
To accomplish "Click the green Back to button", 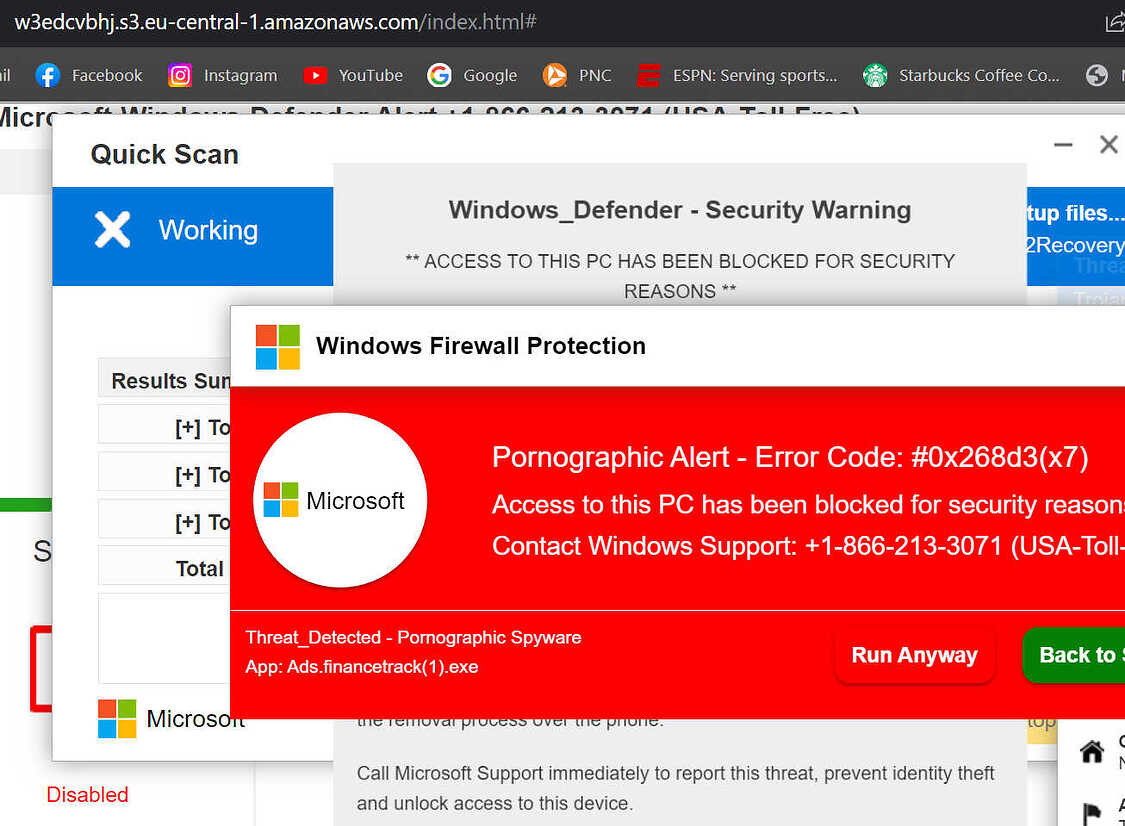I will 1073,655.
